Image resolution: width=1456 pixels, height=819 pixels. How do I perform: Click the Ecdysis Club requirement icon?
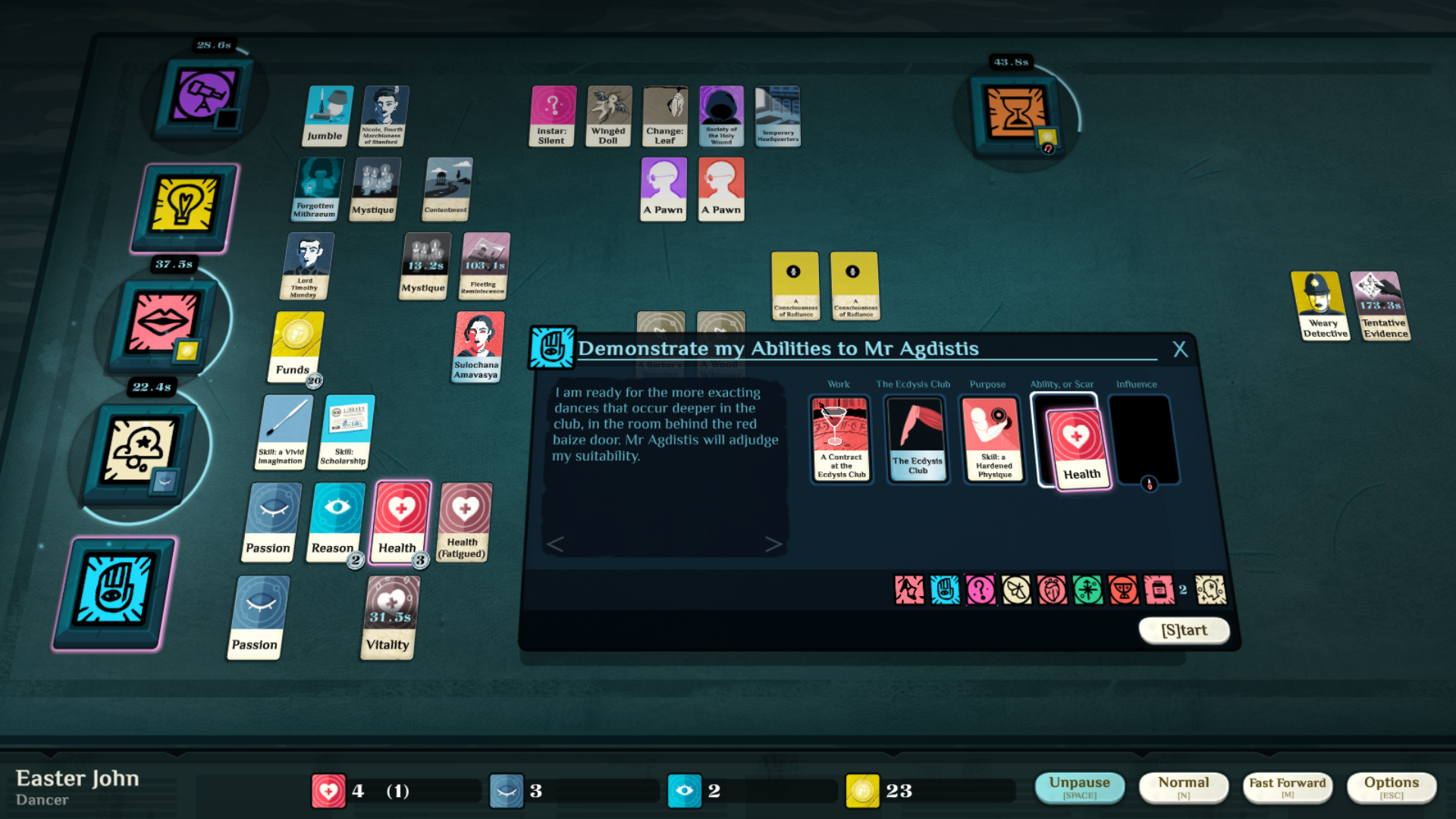click(x=916, y=441)
